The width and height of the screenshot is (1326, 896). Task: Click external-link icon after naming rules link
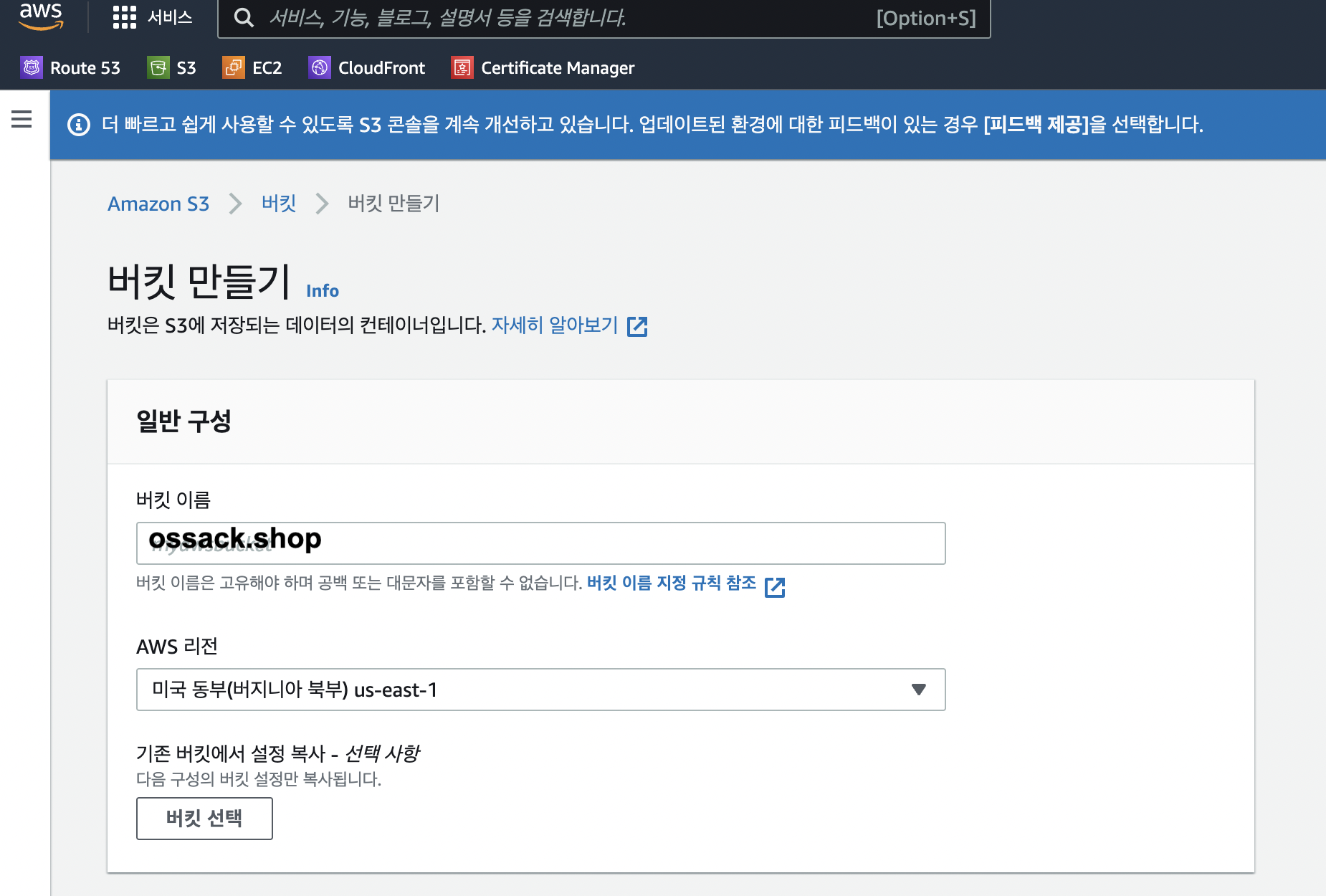pyautogui.click(x=775, y=587)
